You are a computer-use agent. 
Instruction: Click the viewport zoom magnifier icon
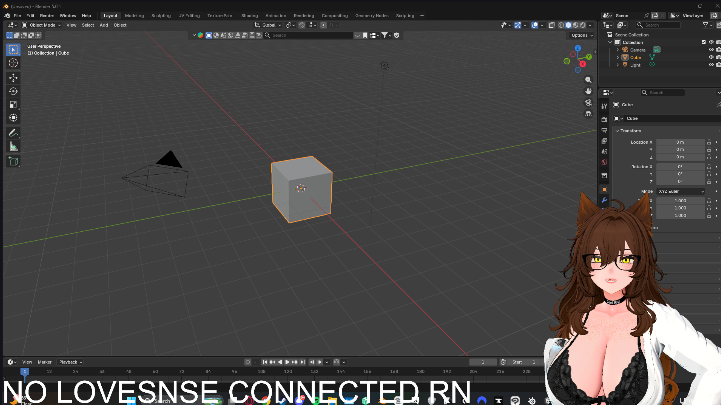[x=588, y=80]
